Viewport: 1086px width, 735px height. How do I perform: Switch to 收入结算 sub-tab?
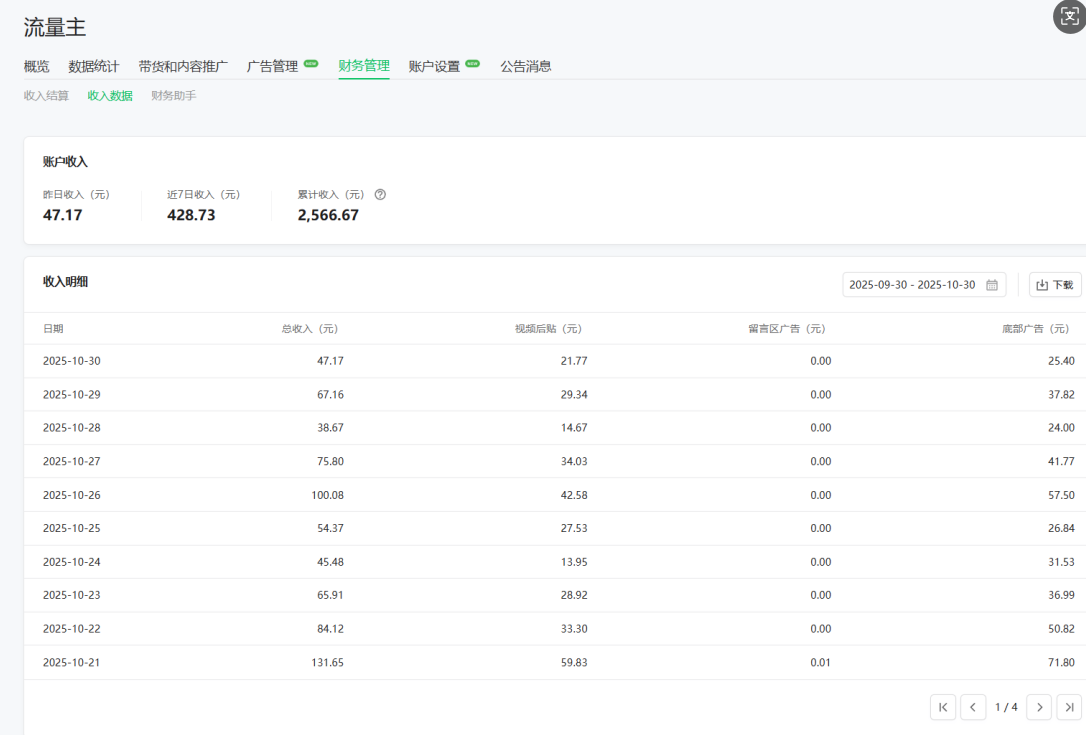(46, 96)
